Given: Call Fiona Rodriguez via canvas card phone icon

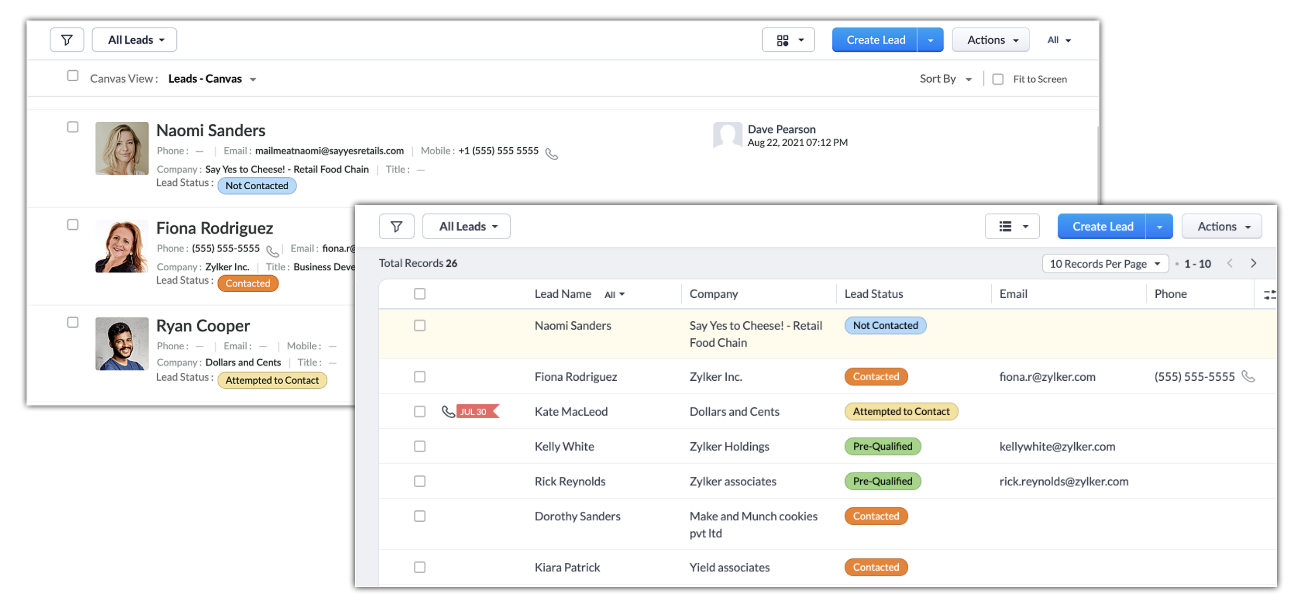Looking at the screenshot, I should tap(272, 251).
